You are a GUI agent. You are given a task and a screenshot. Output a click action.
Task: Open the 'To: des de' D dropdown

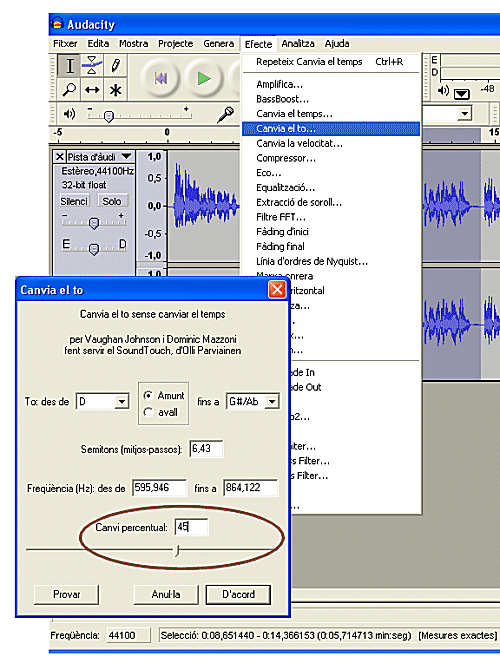(122, 401)
